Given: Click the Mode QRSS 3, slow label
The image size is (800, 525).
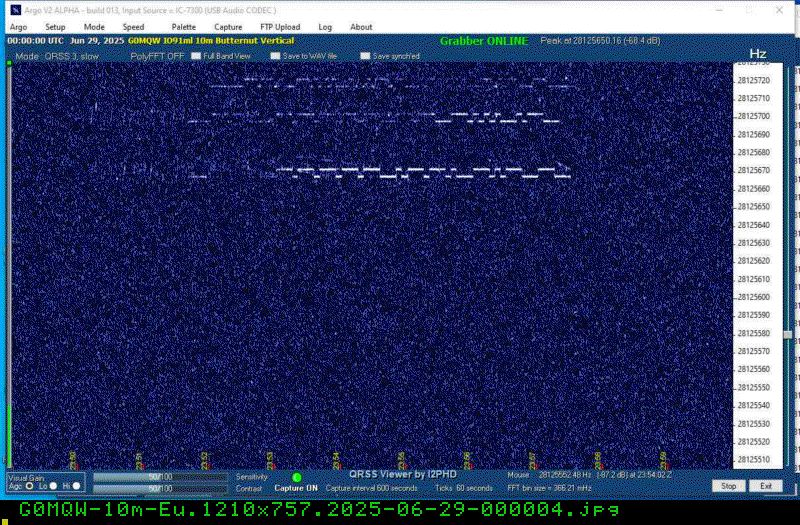Looking at the screenshot, I should coord(57,57).
